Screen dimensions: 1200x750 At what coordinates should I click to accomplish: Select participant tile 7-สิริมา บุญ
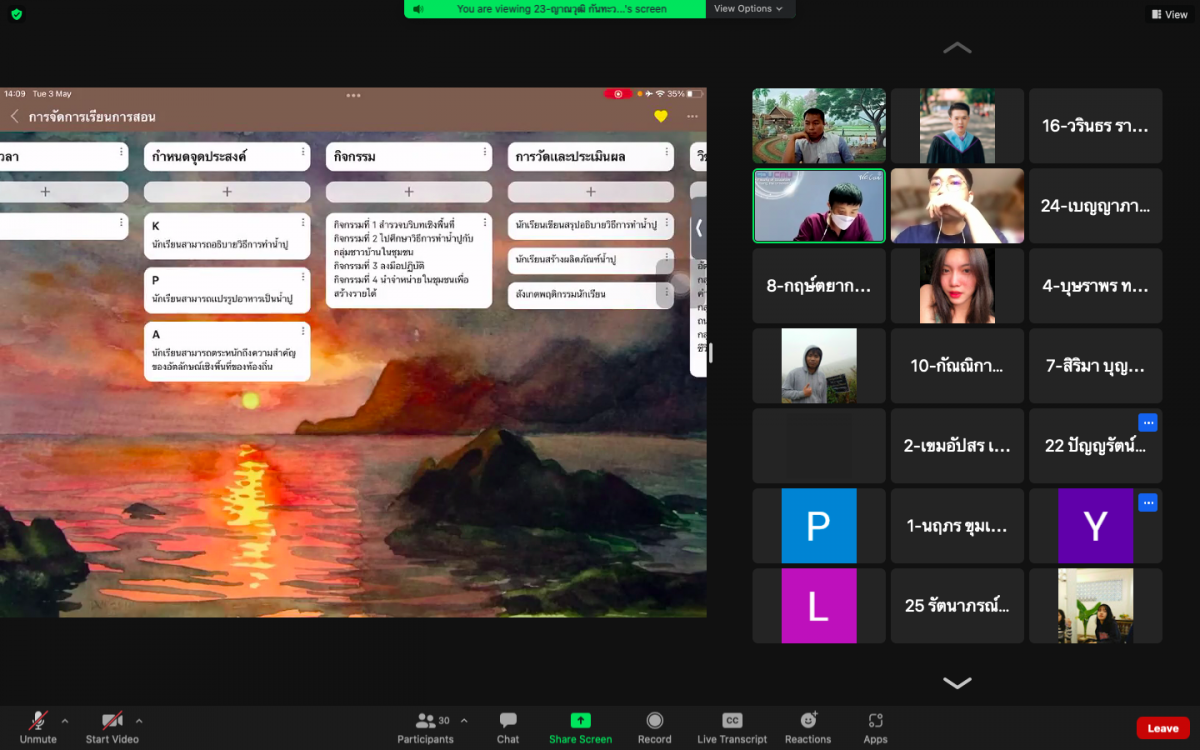click(1095, 366)
